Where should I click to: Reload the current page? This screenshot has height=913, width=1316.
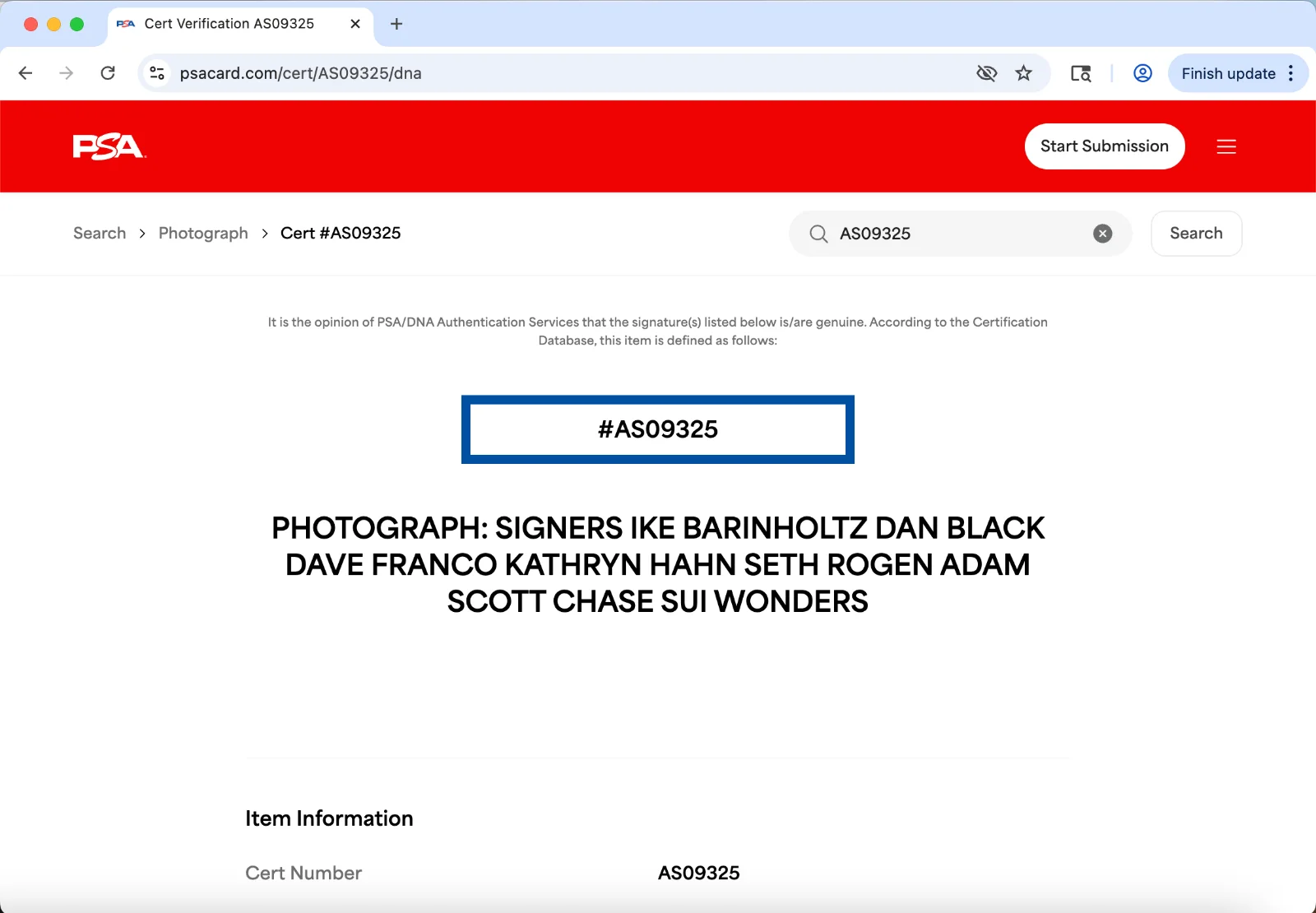coord(108,73)
